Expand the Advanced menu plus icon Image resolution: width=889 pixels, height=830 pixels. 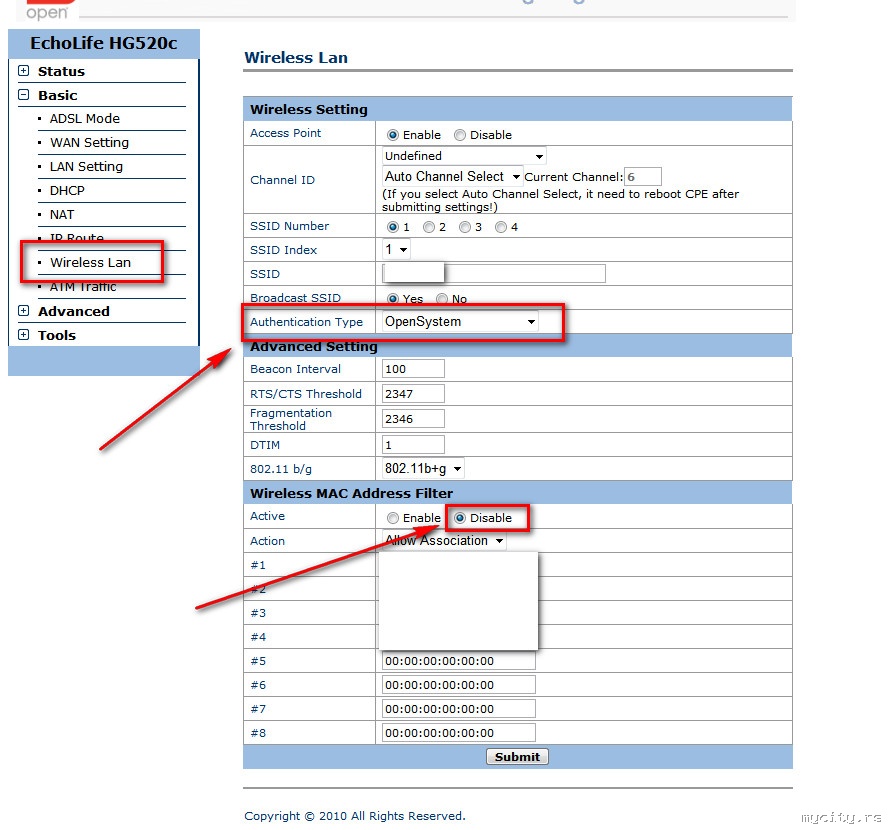click(x=23, y=311)
